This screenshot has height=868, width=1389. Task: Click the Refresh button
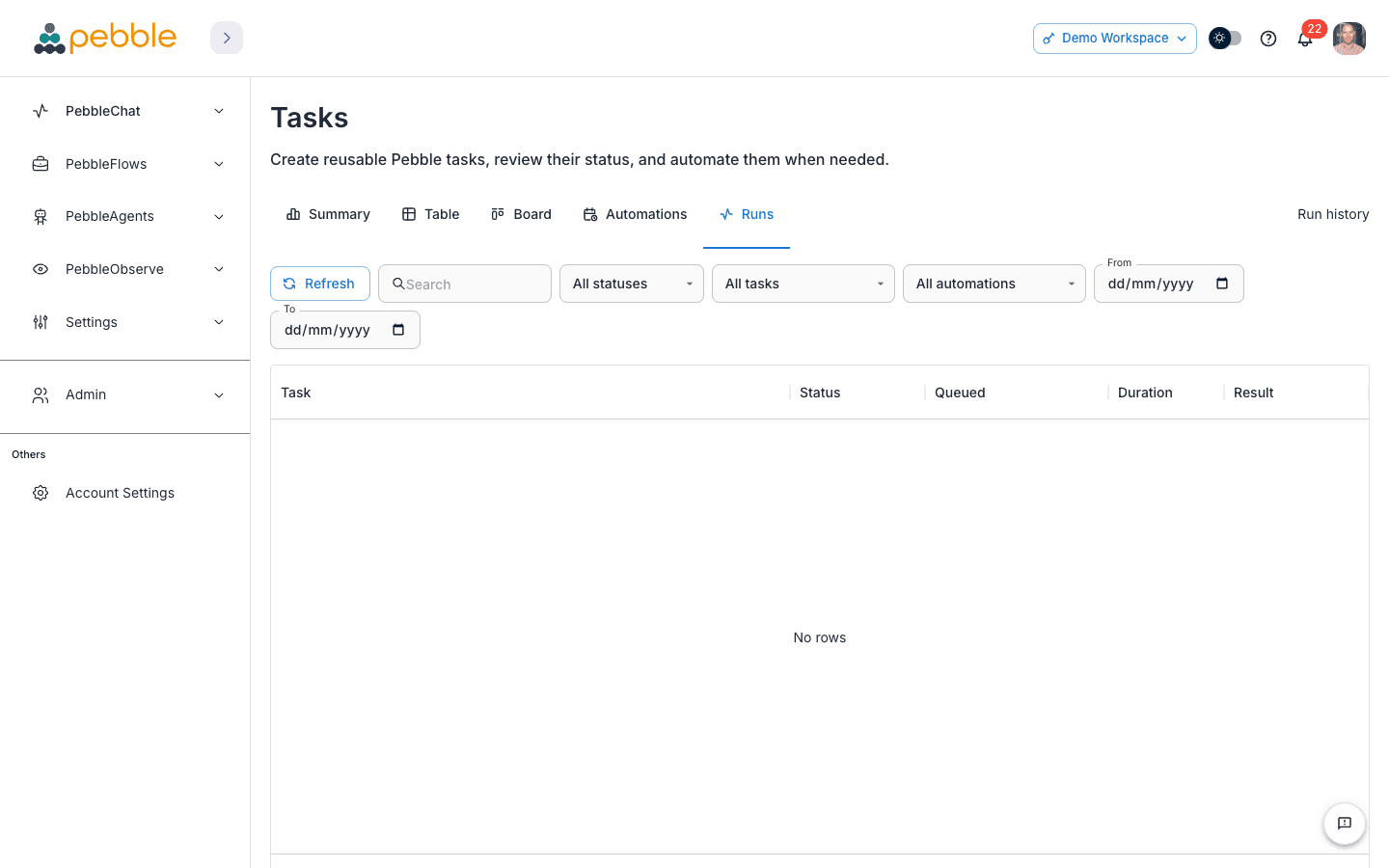[320, 284]
